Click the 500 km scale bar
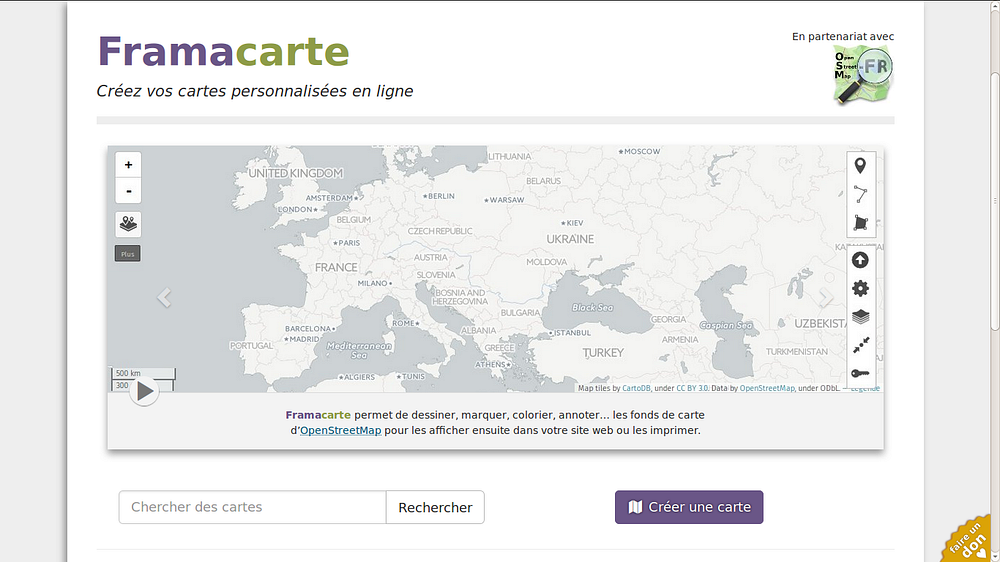This screenshot has width=1000, height=562. tap(143, 373)
